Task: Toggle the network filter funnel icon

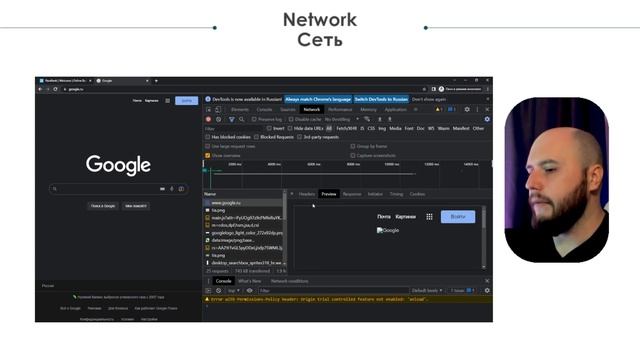Action: (232, 119)
